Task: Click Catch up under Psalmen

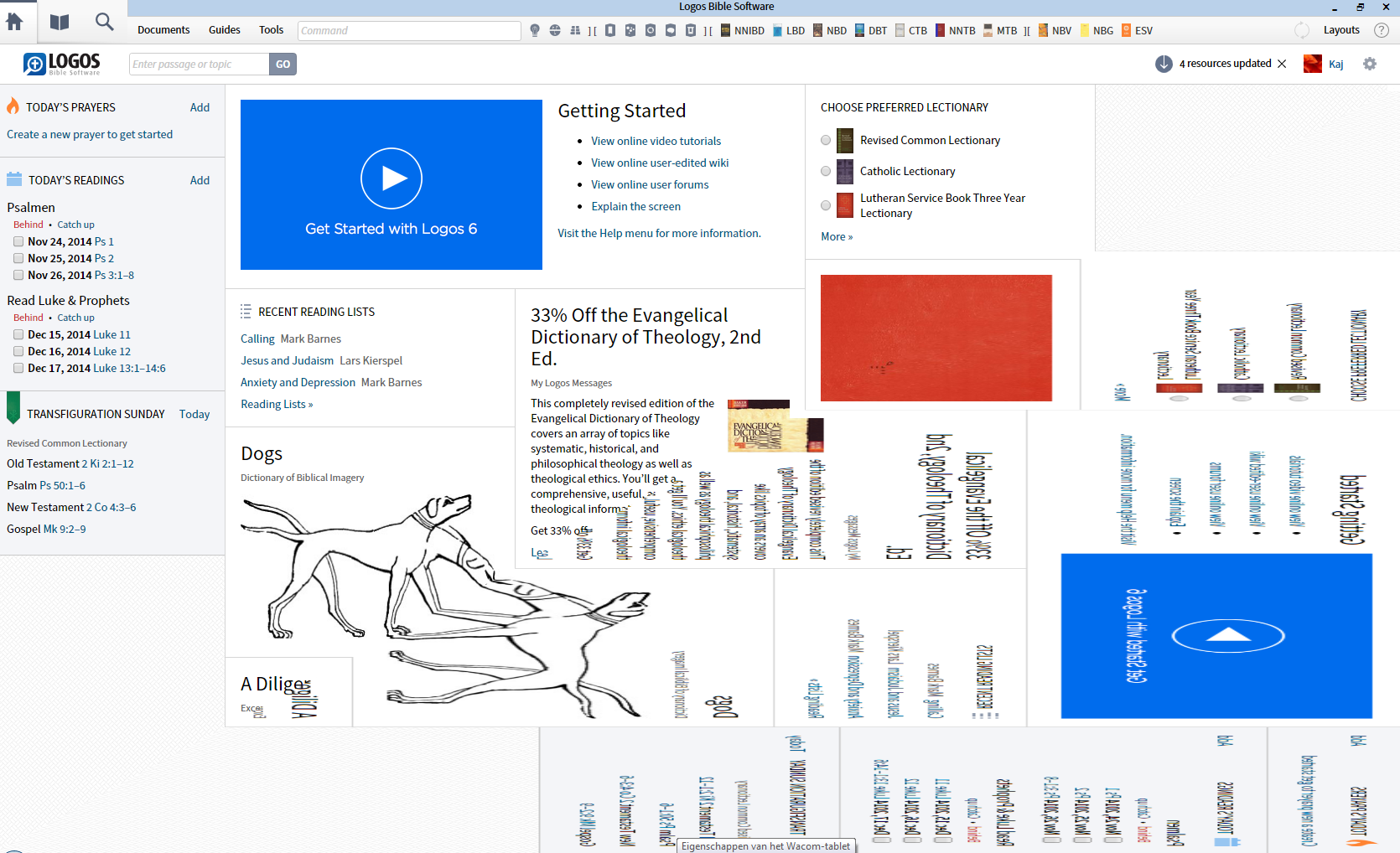Action: coord(75,225)
